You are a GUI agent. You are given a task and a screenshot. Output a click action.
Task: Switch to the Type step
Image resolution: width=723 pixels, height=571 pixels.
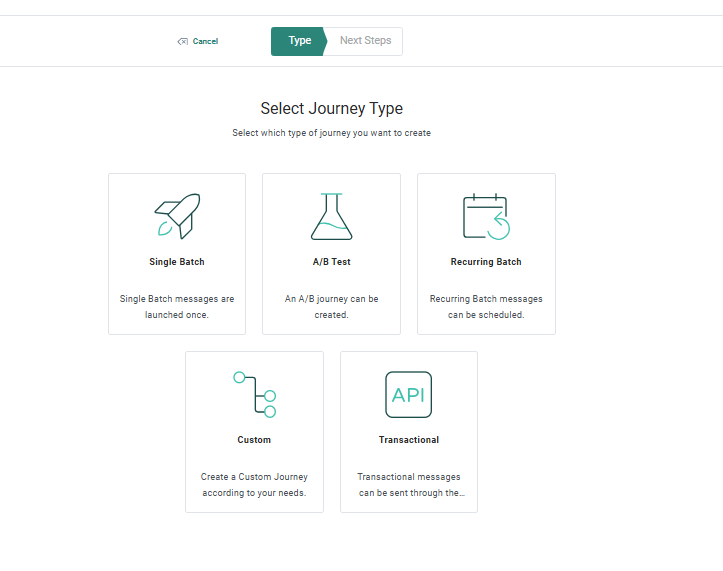299,41
